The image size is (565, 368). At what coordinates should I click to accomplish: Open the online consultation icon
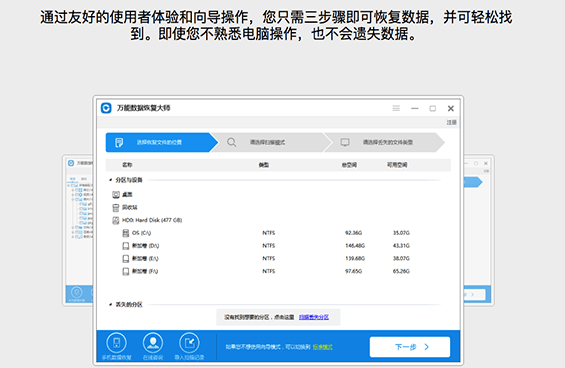click(153, 343)
